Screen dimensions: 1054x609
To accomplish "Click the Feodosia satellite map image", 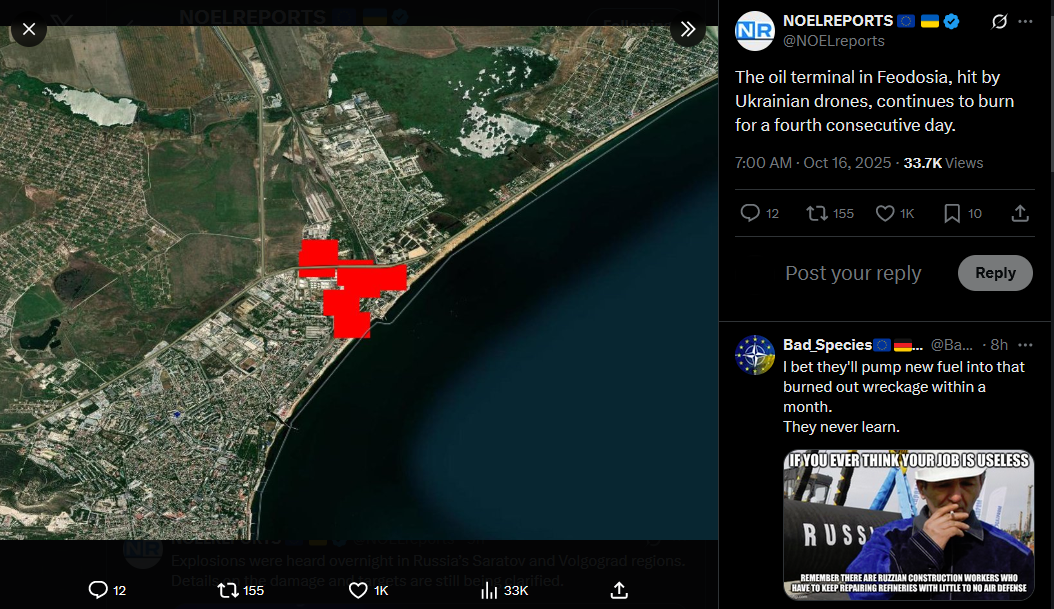I will click(359, 283).
